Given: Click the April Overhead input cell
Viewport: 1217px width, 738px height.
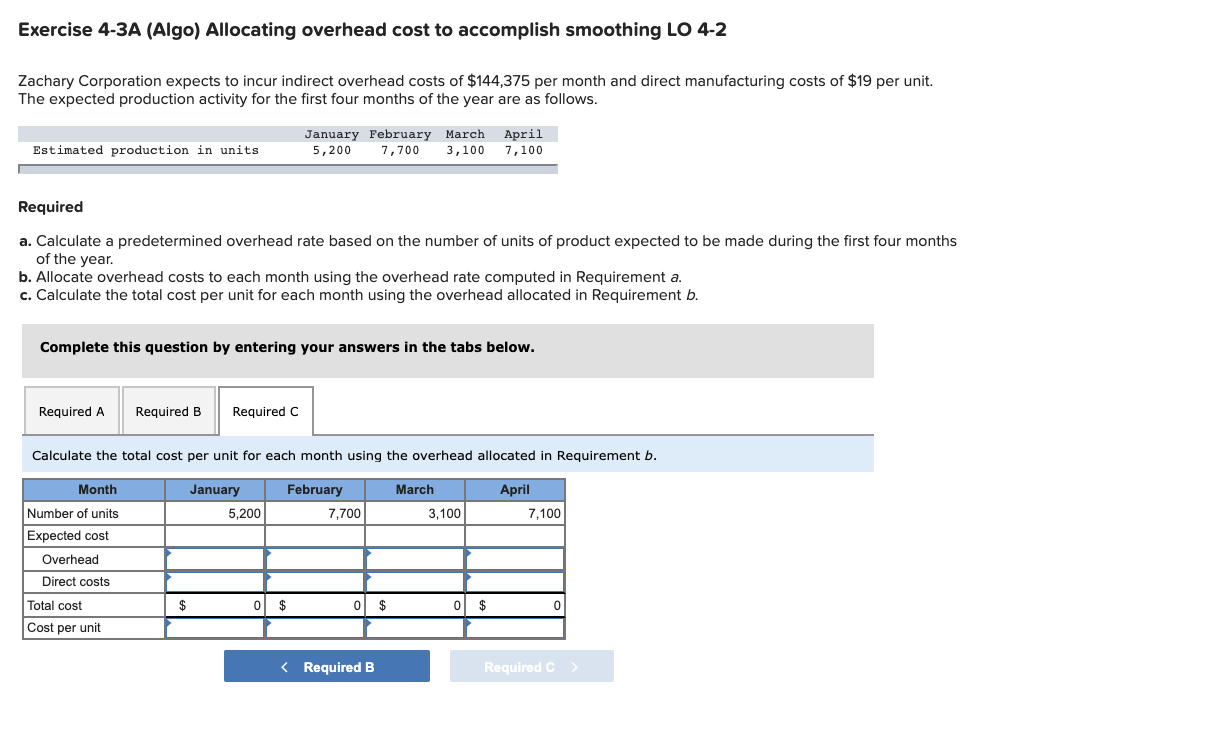Looking at the screenshot, I should (514, 558).
